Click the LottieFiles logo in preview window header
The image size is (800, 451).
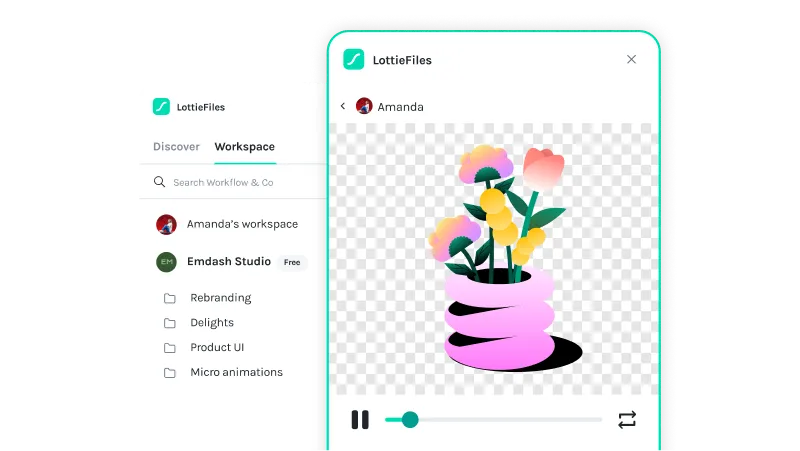click(354, 59)
